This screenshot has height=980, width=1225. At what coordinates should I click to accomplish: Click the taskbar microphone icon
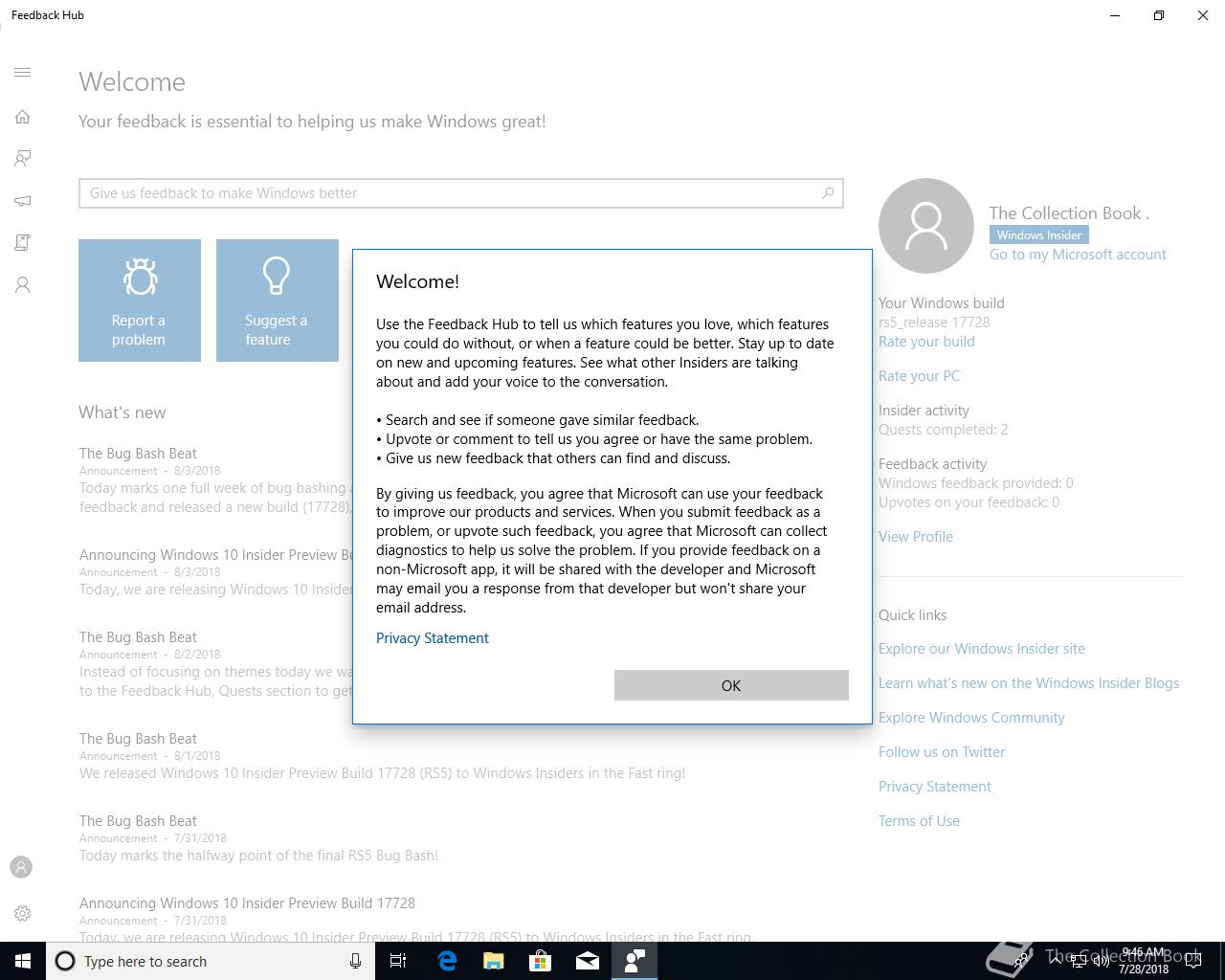[x=355, y=961]
